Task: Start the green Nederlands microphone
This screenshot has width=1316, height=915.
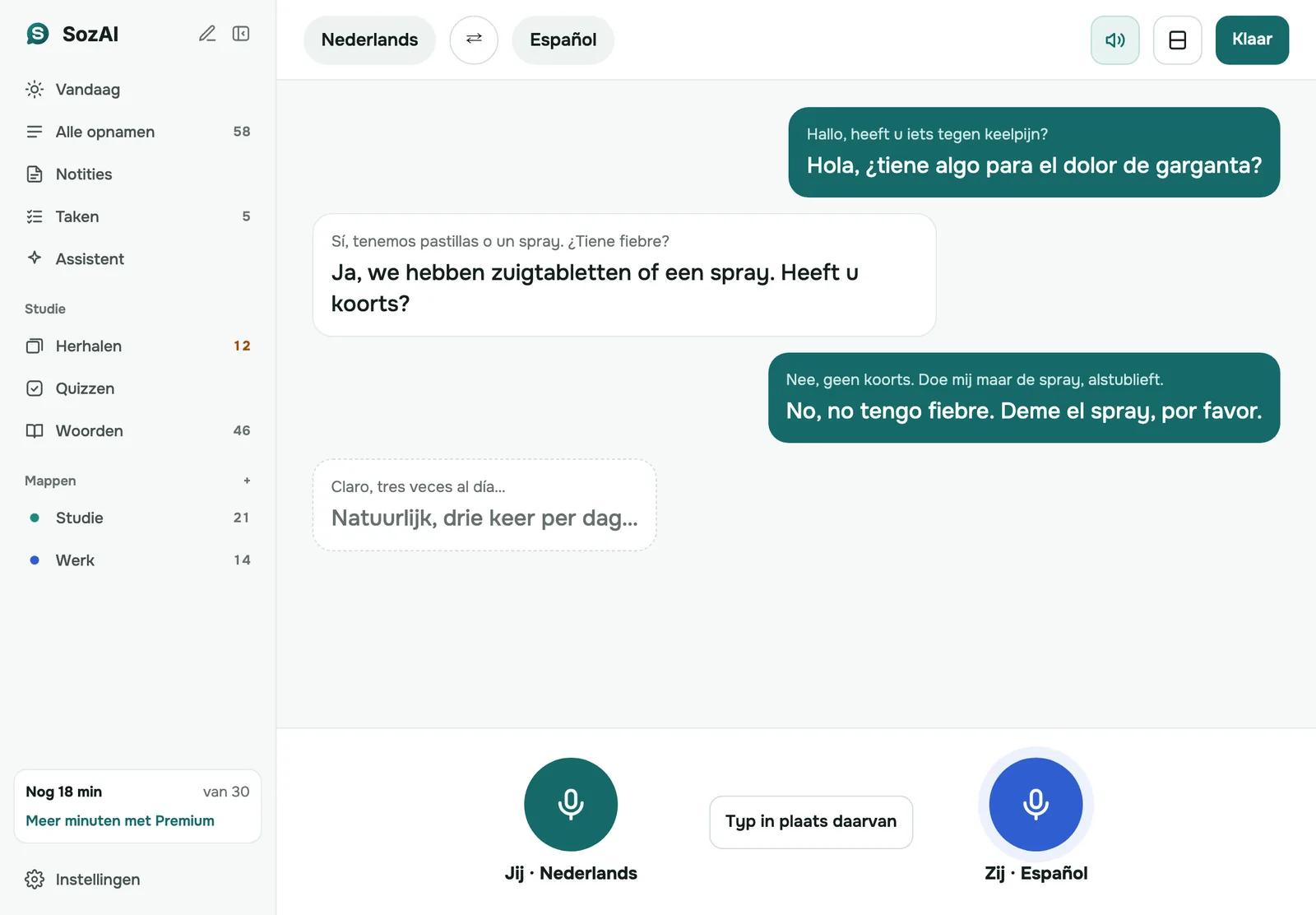Action: [571, 804]
